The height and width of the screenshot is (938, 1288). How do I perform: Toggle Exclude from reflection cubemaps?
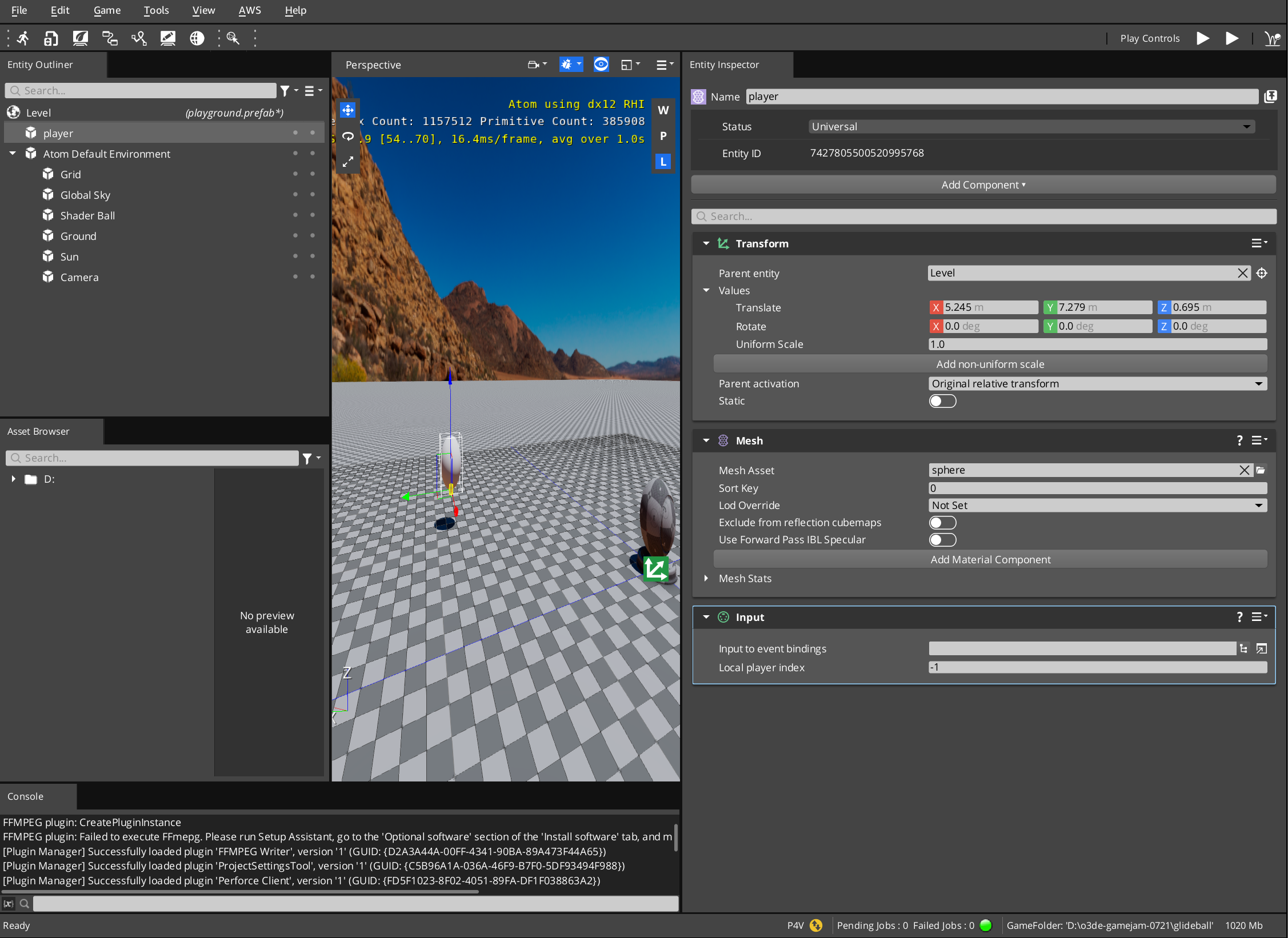coord(942,523)
